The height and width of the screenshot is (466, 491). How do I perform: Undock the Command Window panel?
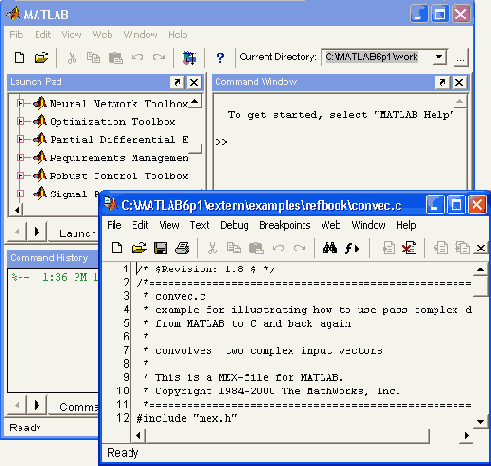(x=442, y=82)
